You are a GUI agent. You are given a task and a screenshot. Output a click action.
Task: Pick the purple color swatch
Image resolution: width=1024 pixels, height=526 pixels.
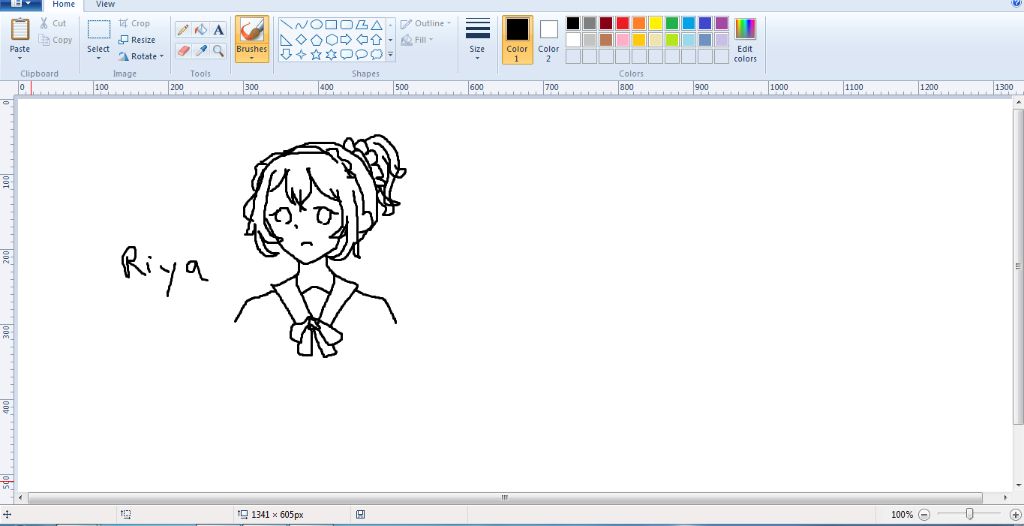[722, 24]
